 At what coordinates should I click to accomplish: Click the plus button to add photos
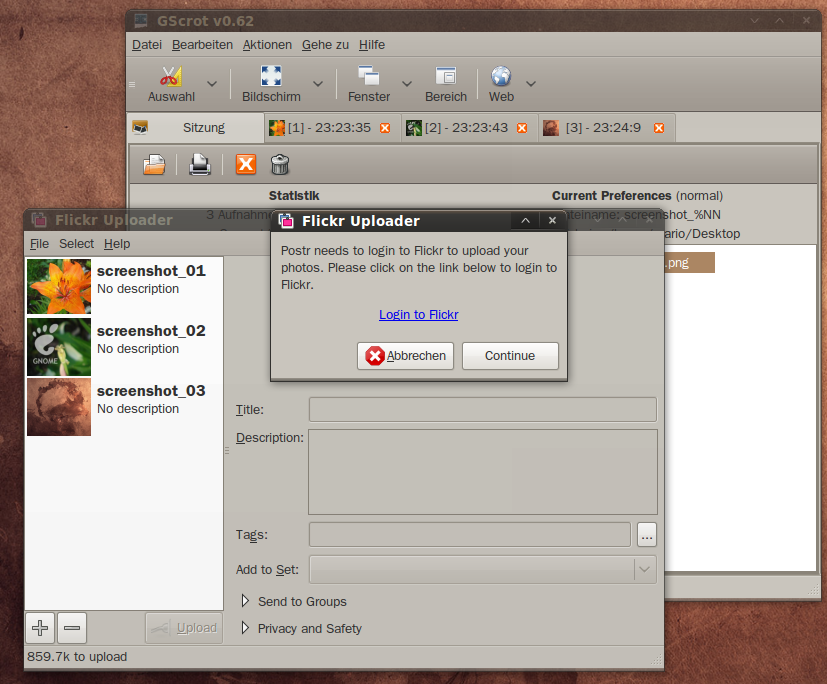point(40,628)
